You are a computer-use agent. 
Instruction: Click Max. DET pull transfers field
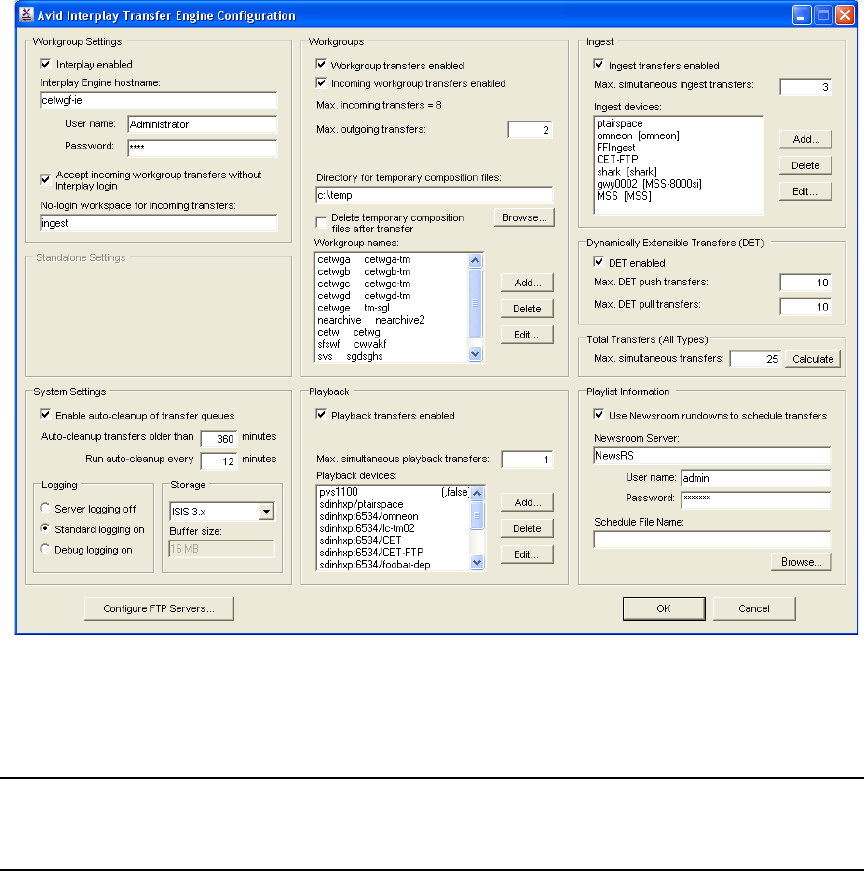[x=806, y=307]
